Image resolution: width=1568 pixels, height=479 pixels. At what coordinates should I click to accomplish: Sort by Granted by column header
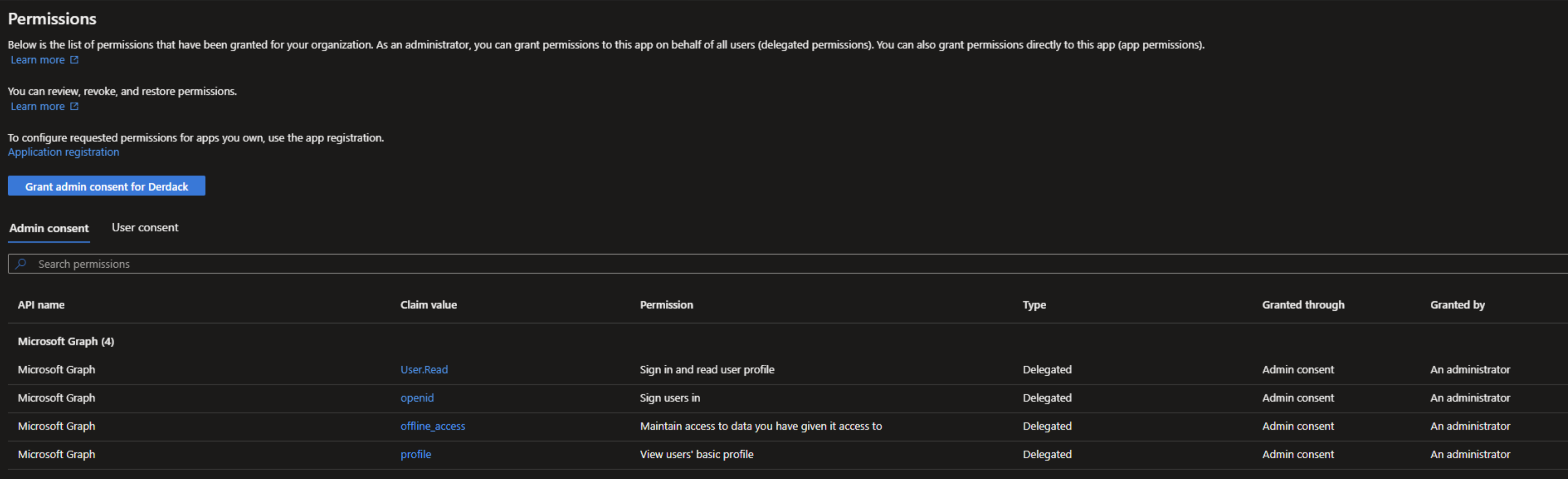1457,305
